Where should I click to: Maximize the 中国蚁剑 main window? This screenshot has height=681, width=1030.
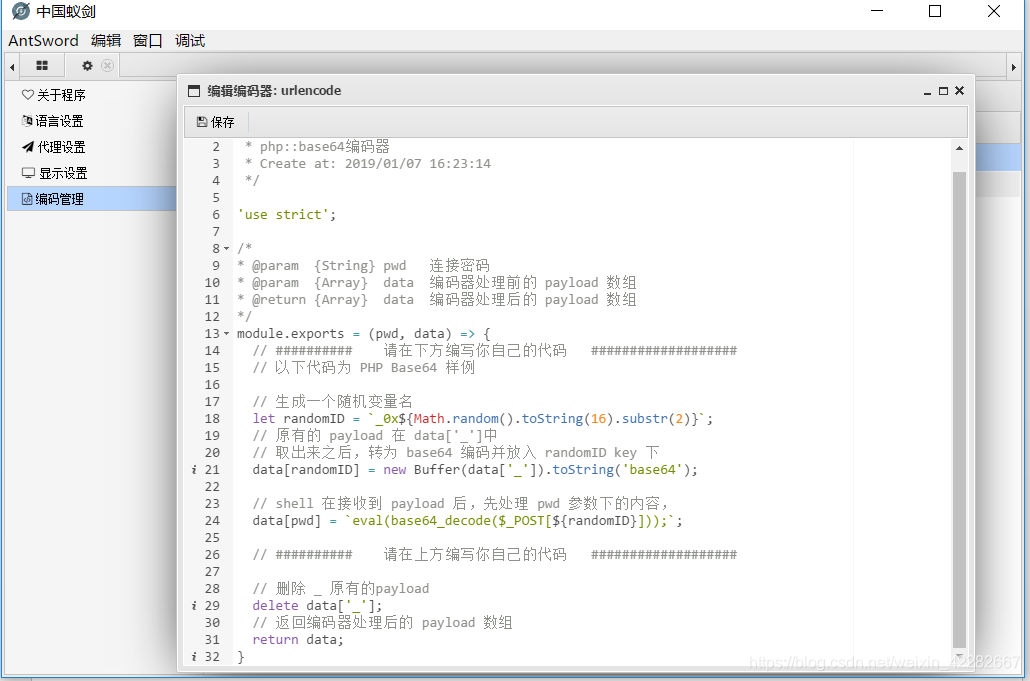pyautogui.click(x=935, y=11)
